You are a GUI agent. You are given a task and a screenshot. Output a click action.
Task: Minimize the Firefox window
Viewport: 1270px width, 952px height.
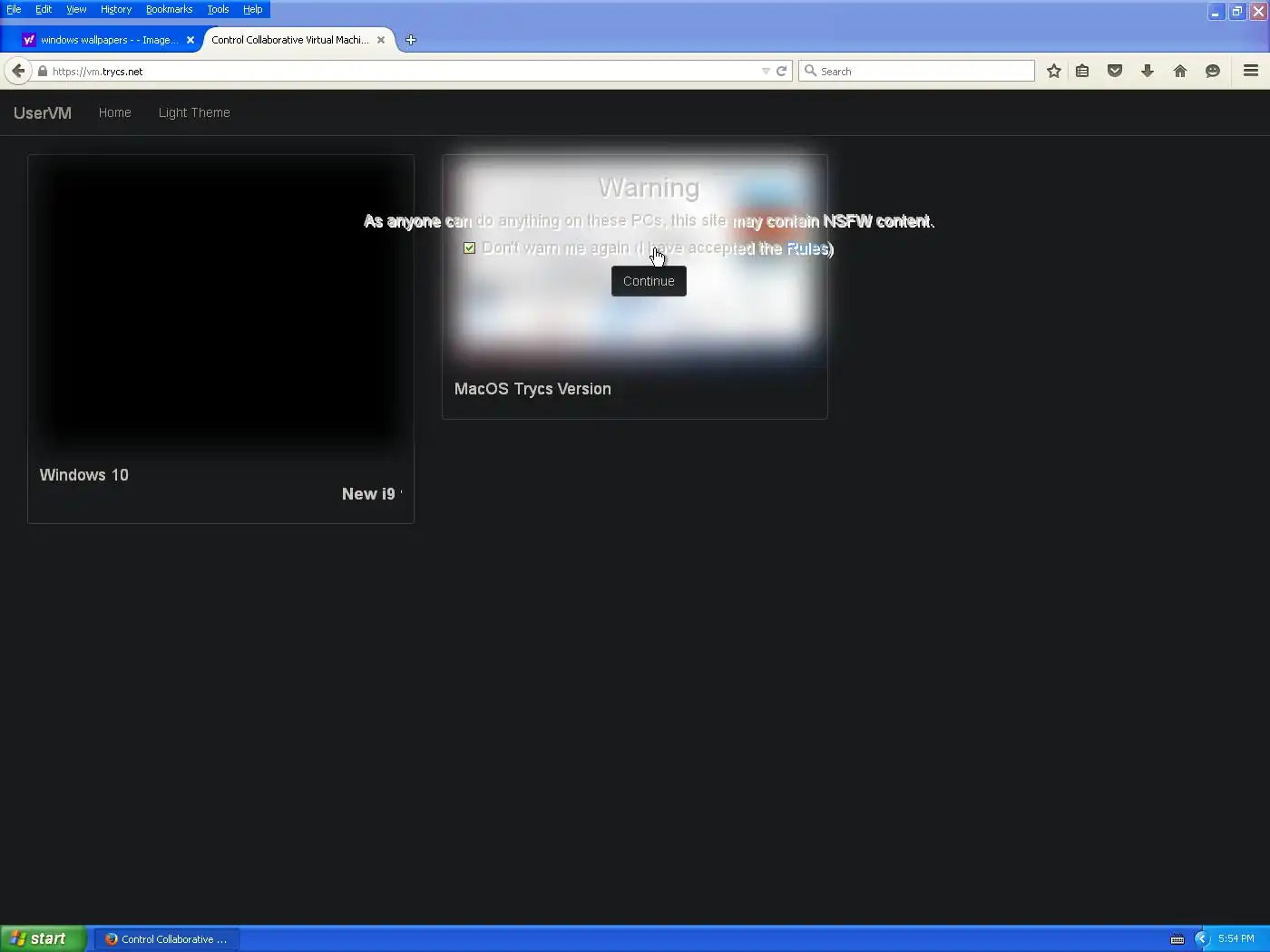(x=1215, y=11)
